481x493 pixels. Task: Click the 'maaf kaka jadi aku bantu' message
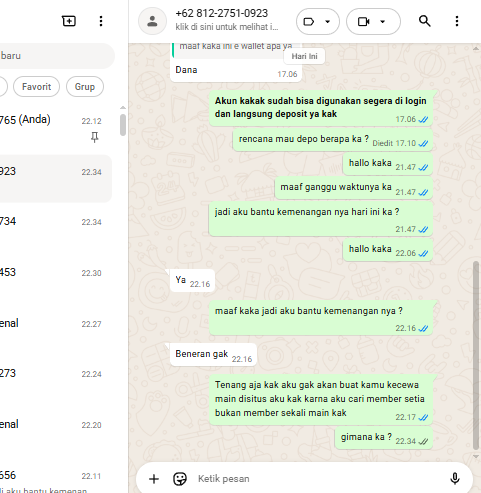click(x=321, y=318)
